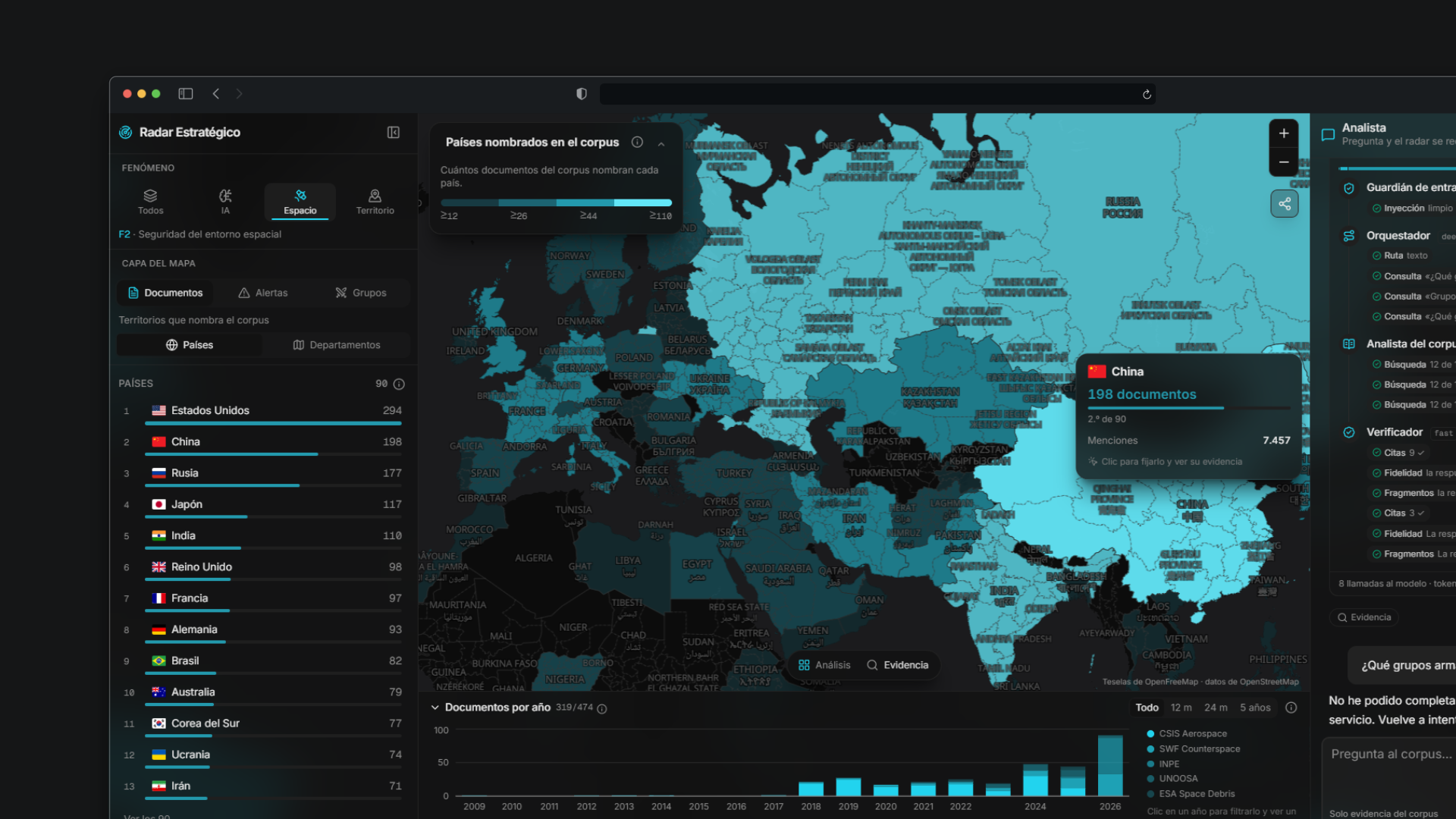Viewport: 1456px width, 819px height.
Task: Click the Pregunta al corpus input field
Action: [1390, 755]
